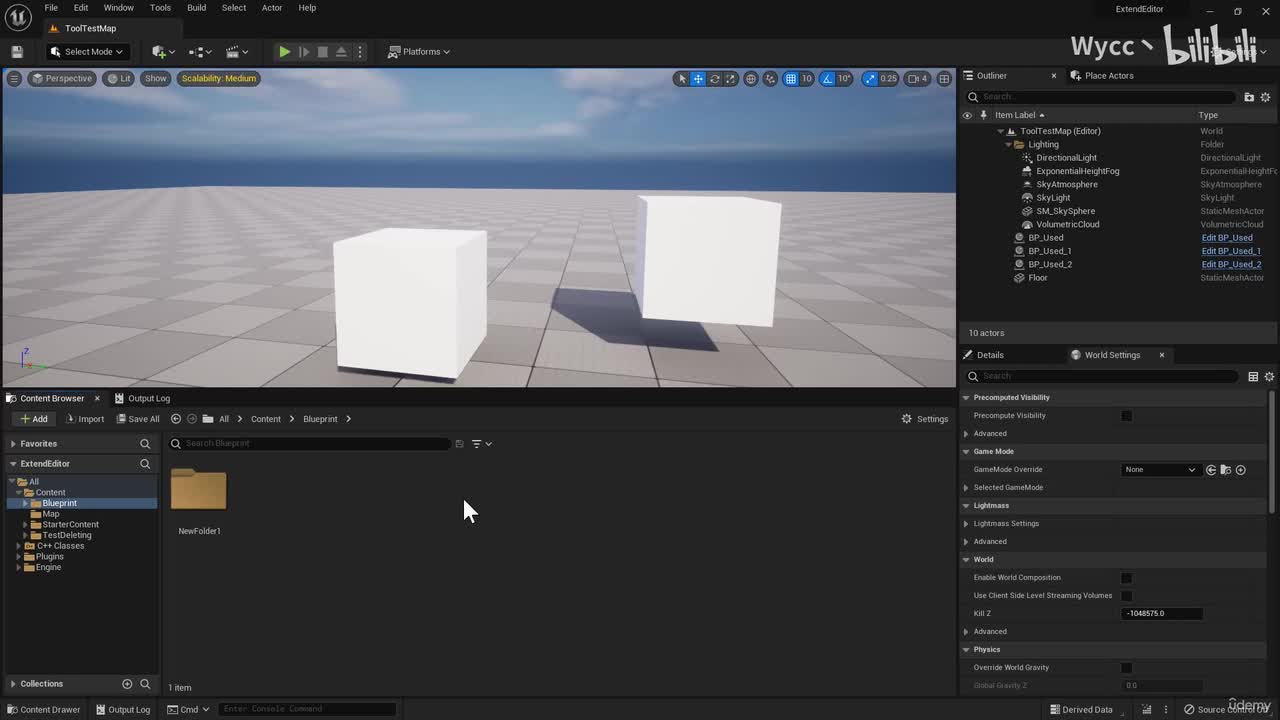Open the Outliner settings gear
The height and width of the screenshot is (720, 1280).
pos(1265,97)
